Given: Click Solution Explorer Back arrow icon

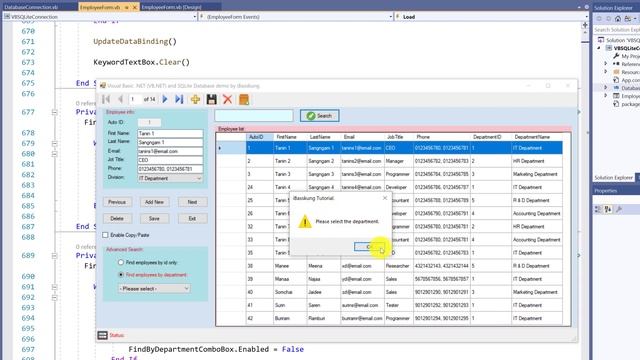Looking at the screenshot, I should click(x=599, y=19).
